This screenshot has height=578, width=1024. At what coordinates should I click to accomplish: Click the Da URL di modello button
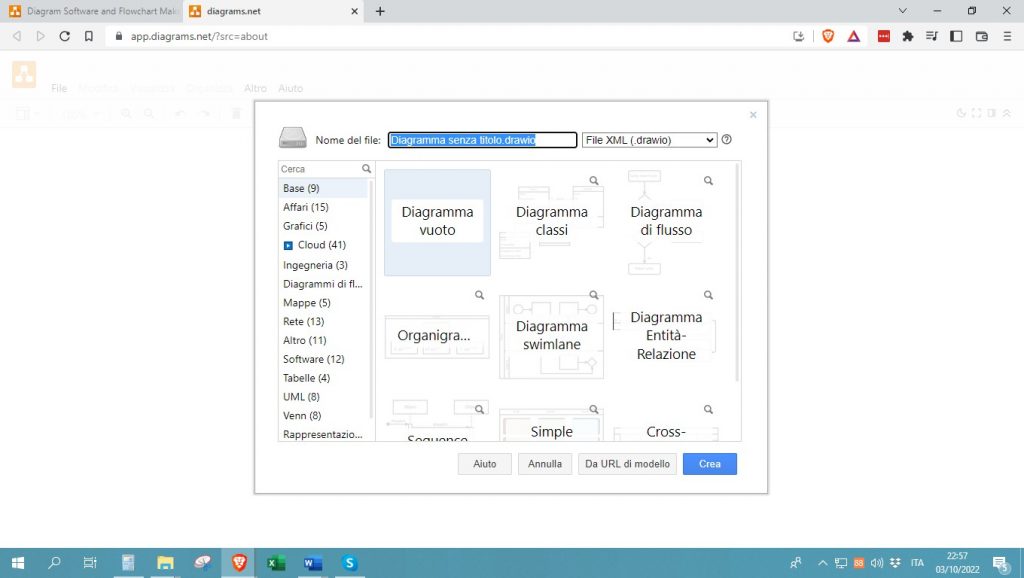627,464
